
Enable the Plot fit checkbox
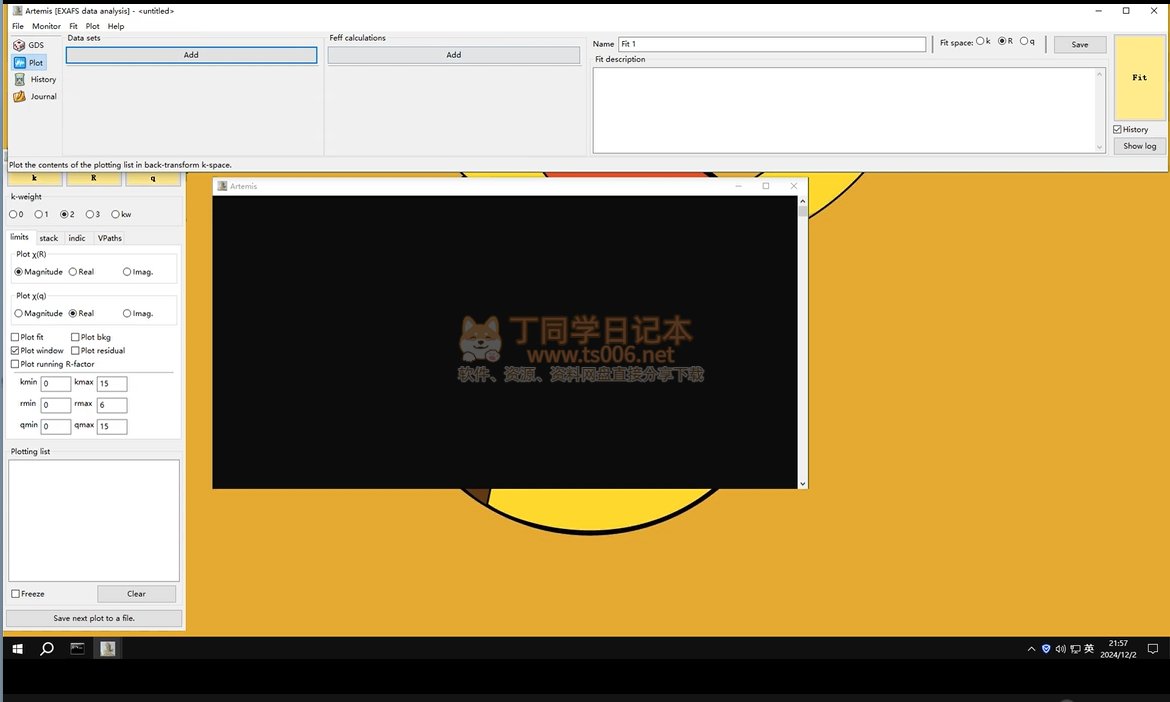click(15, 338)
